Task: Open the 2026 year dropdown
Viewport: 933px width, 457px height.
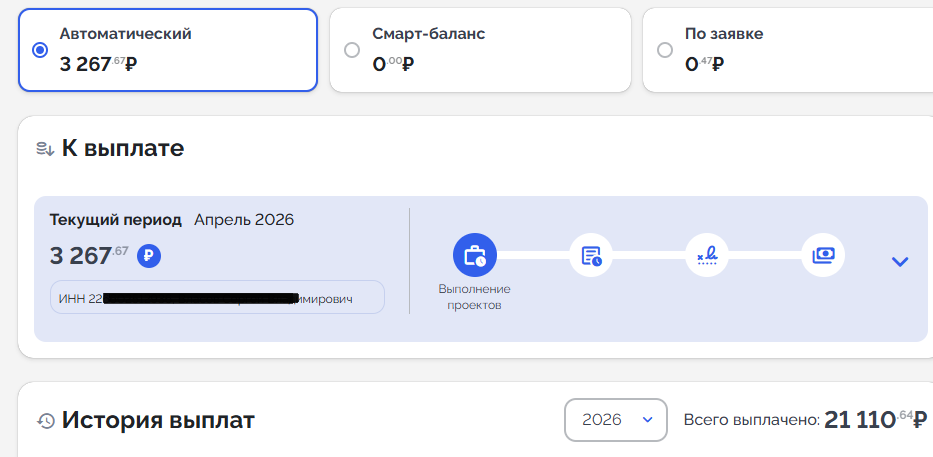Action: tap(615, 420)
